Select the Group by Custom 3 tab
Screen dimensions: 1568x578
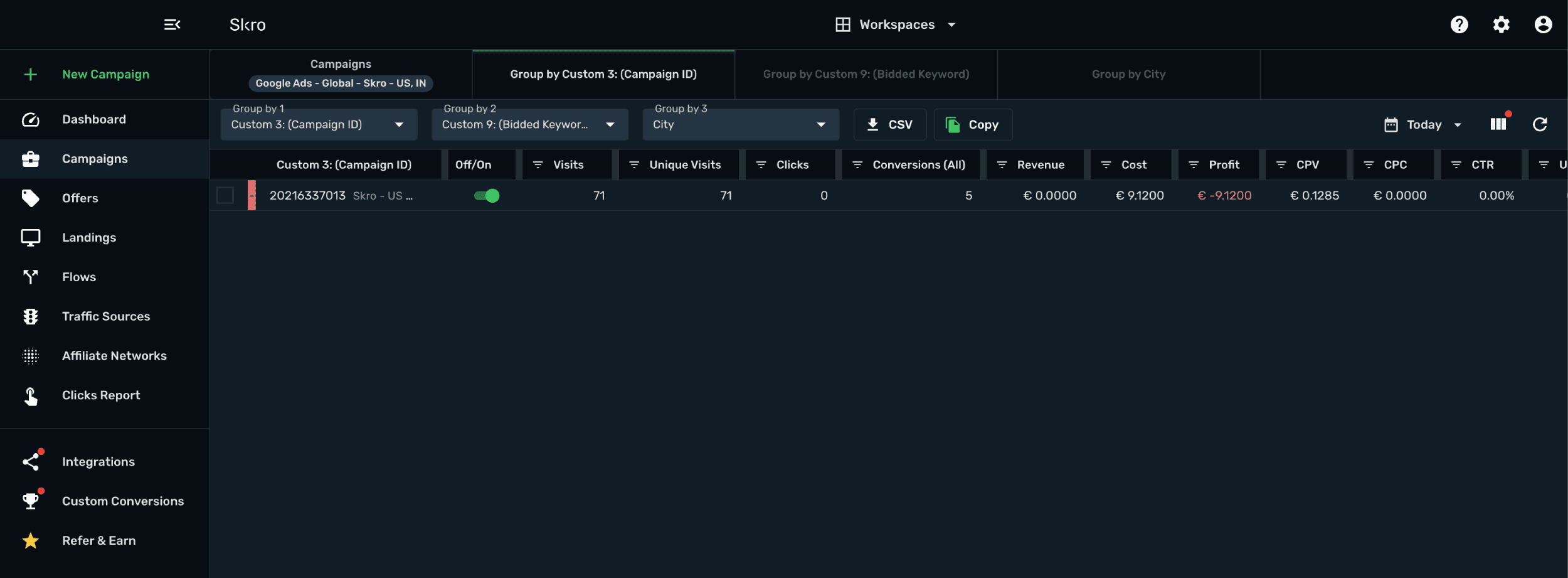click(x=603, y=74)
